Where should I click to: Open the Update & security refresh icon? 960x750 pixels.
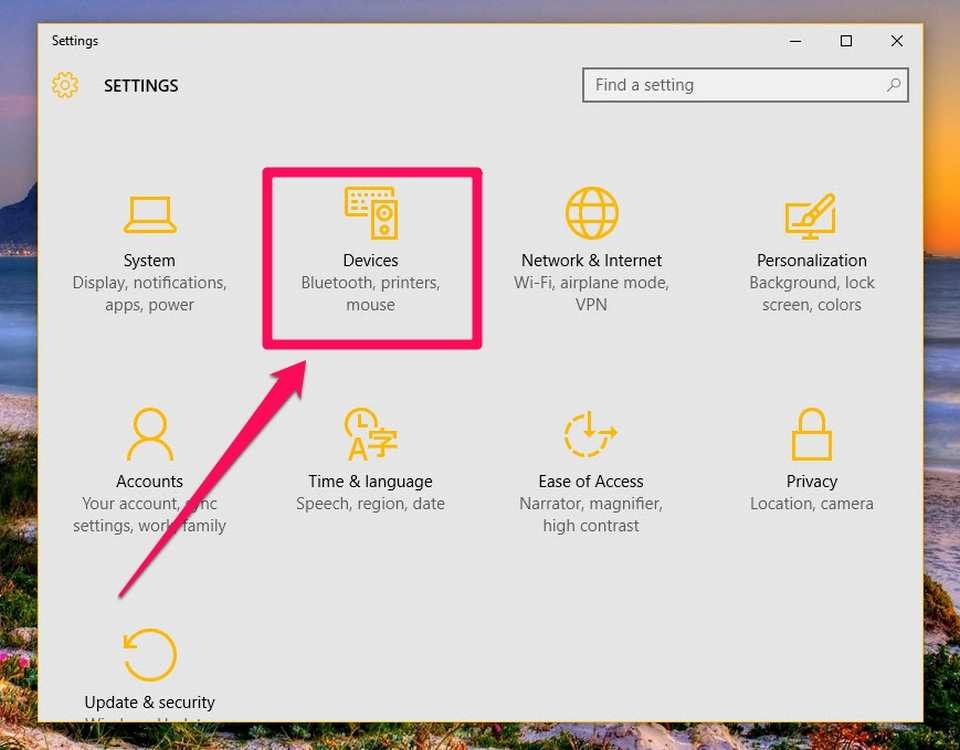click(x=150, y=654)
